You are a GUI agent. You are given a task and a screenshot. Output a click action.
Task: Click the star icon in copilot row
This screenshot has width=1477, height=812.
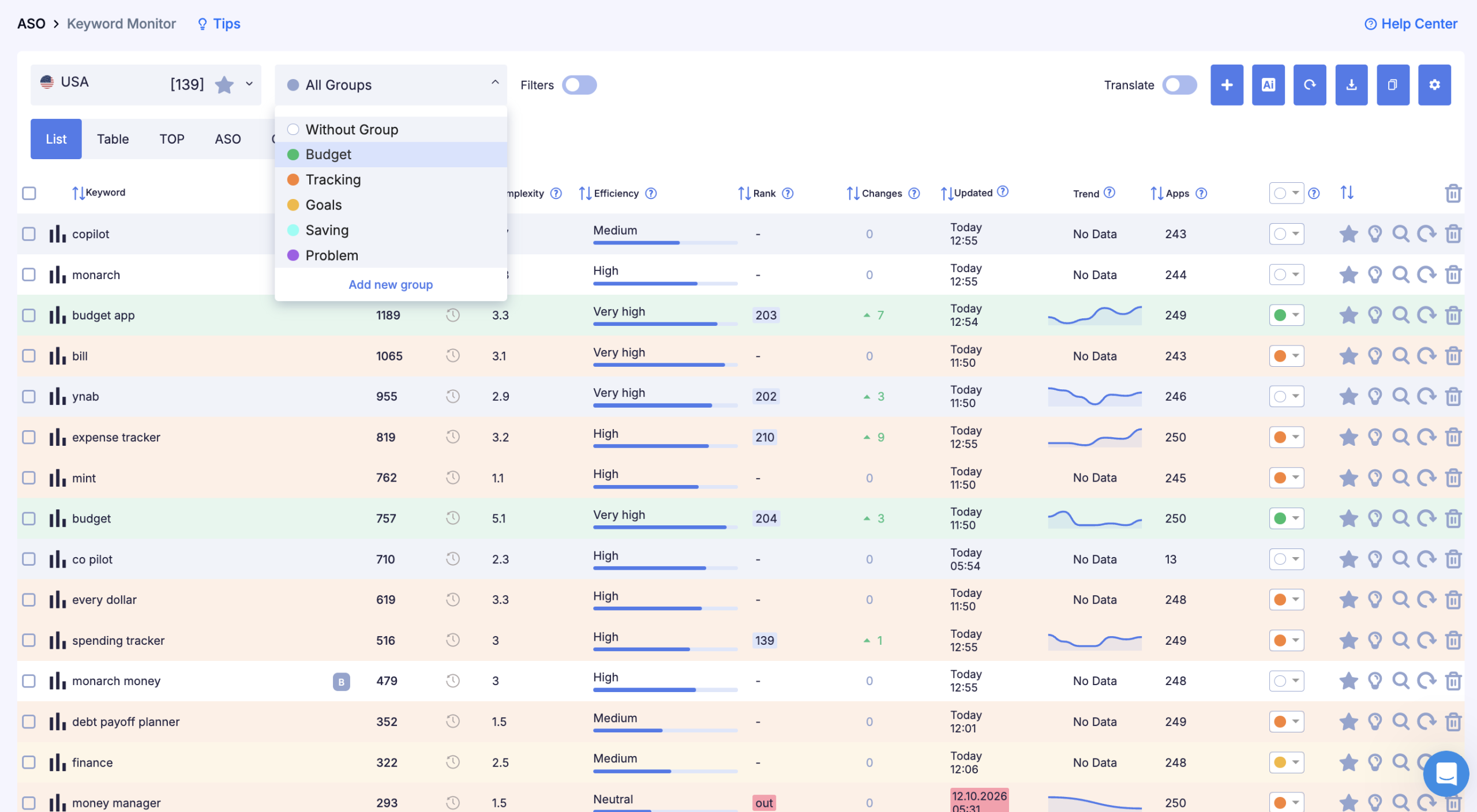pyautogui.click(x=1348, y=234)
